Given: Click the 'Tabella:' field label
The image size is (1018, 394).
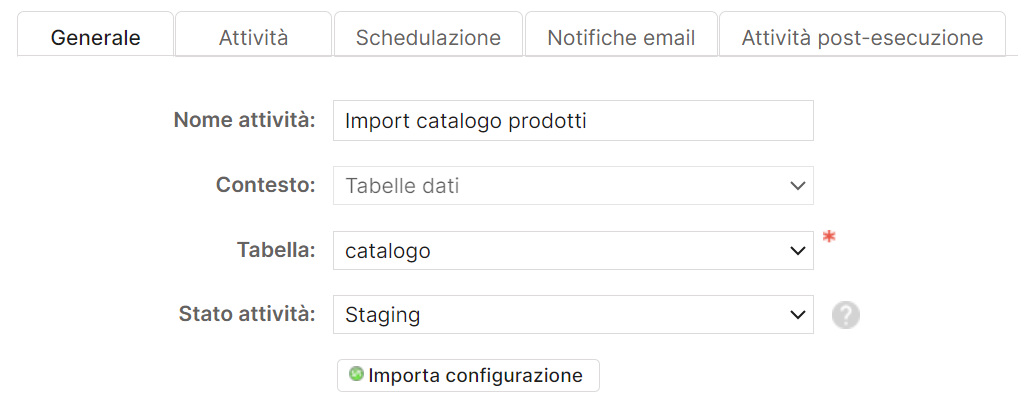Looking at the screenshot, I should [276, 250].
